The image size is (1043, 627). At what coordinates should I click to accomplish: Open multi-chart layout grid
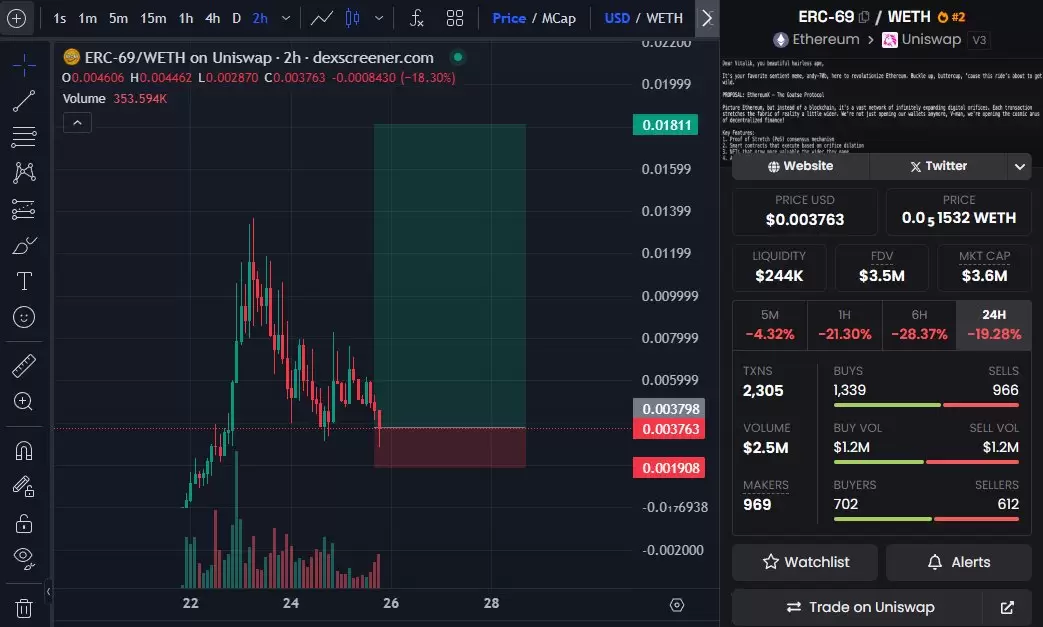pos(455,18)
